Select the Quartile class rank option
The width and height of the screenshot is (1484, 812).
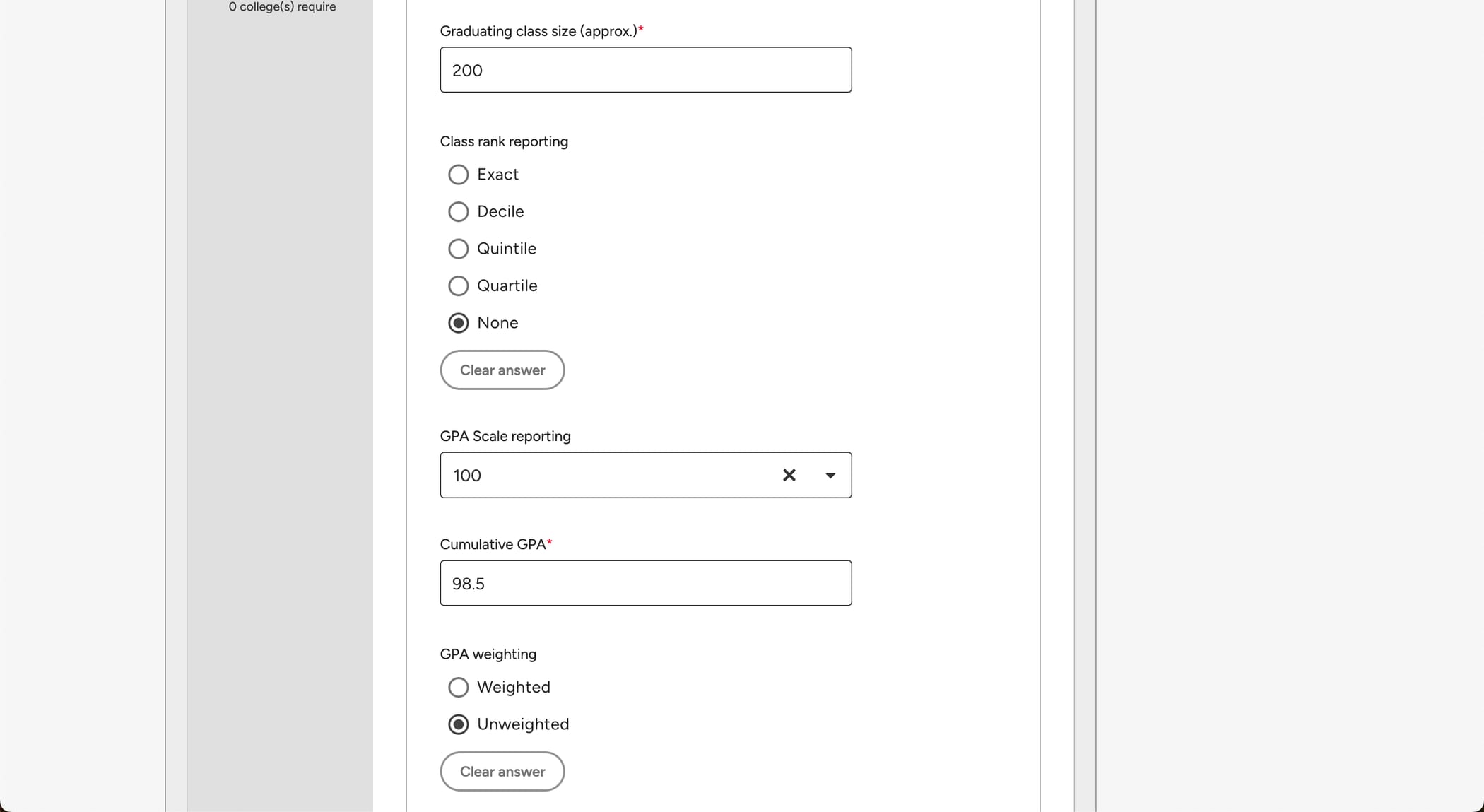(x=458, y=286)
